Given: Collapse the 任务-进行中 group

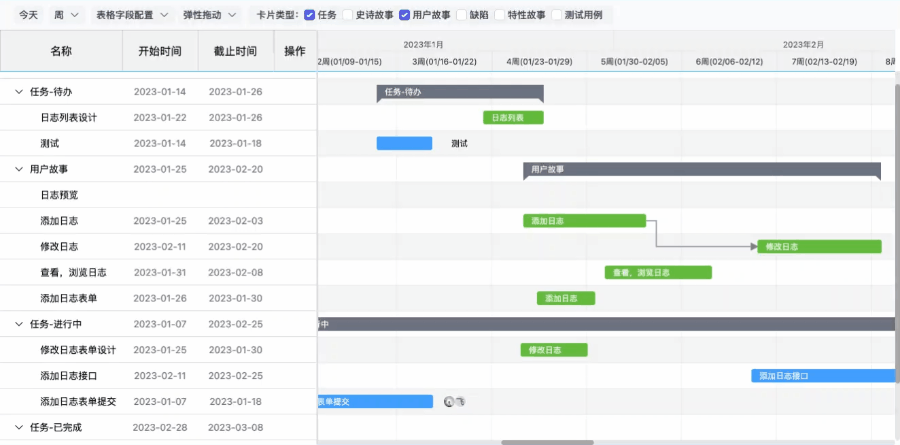Looking at the screenshot, I should 19,324.
